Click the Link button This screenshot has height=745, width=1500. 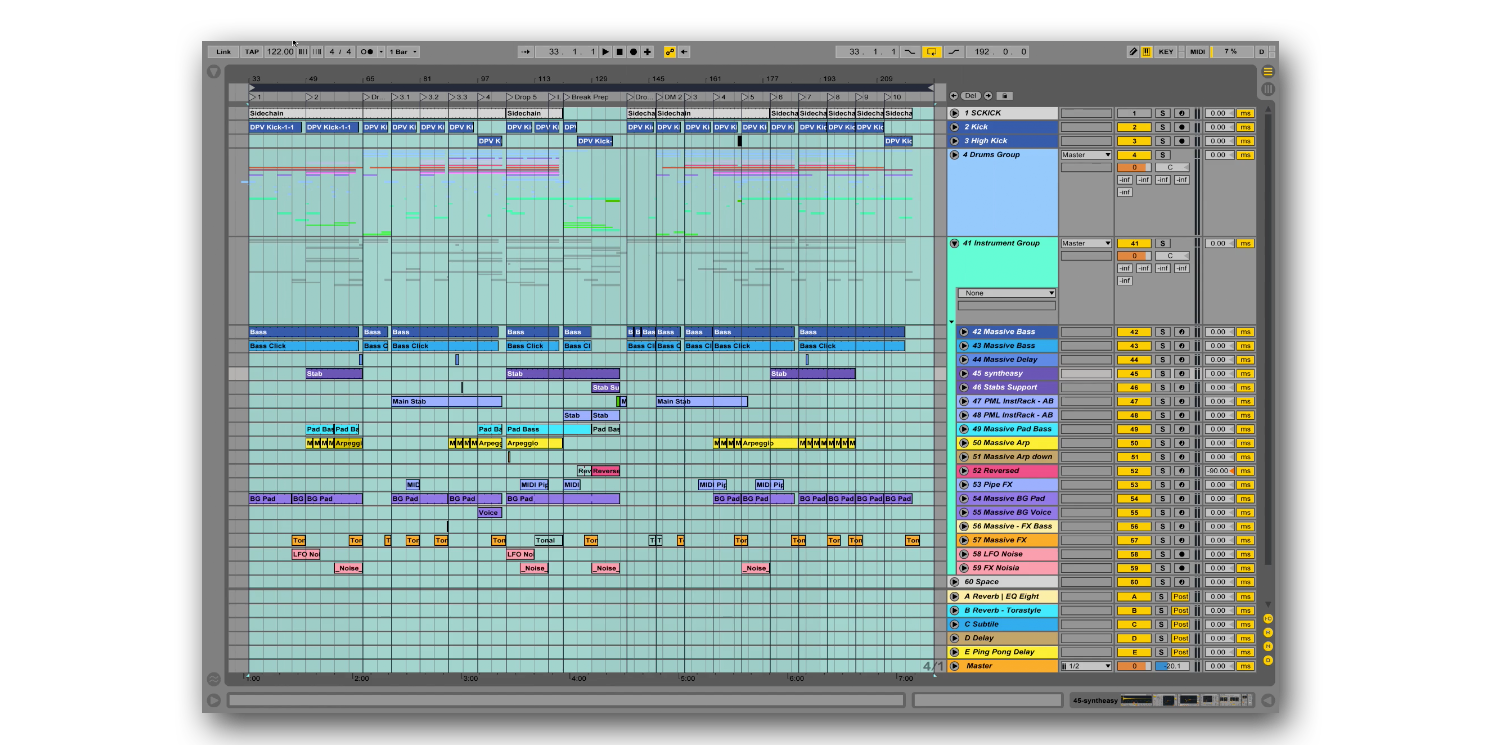pyautogui.click(x=223, y=52)
